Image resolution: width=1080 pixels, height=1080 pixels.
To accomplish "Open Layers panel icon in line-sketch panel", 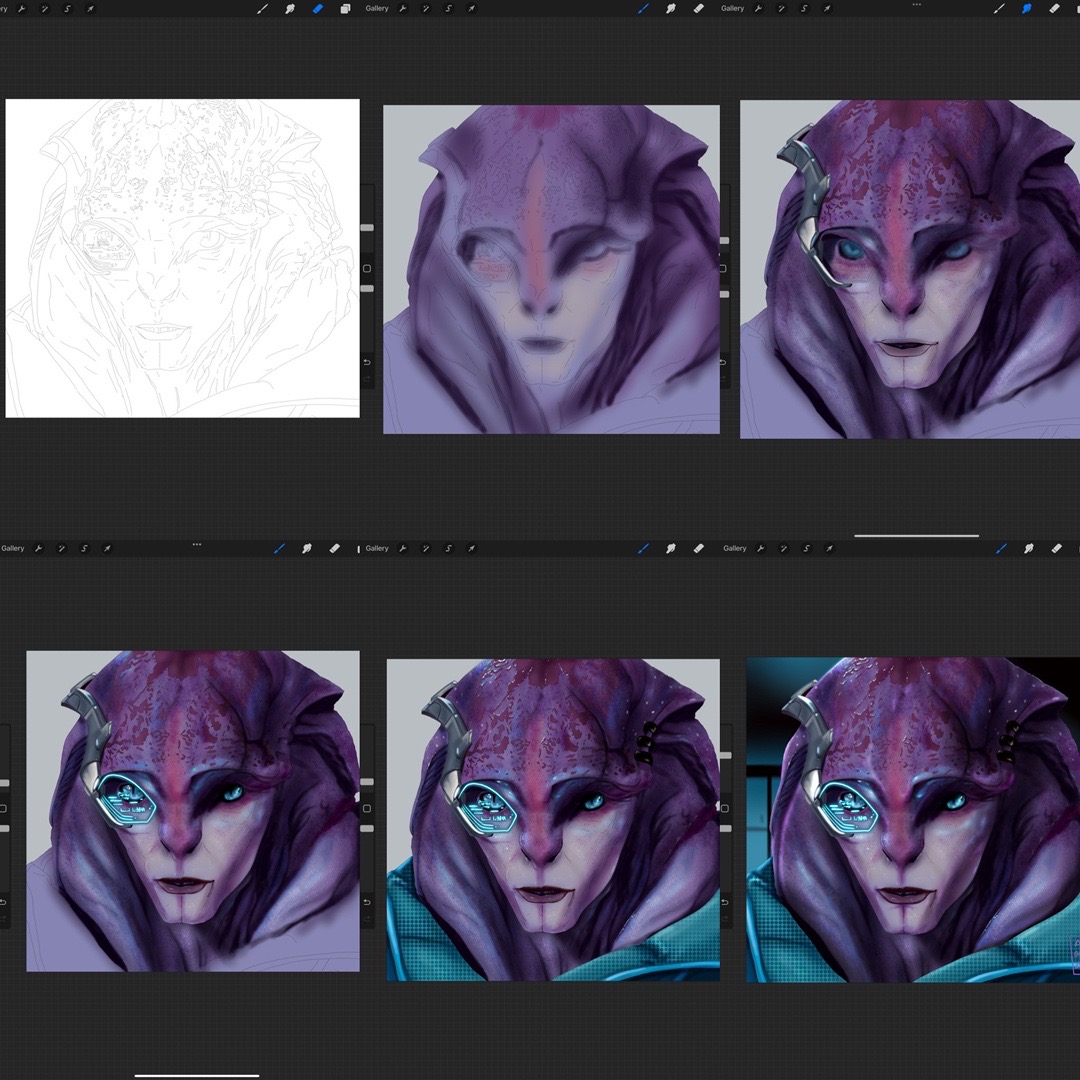I will tap(345, 9).
